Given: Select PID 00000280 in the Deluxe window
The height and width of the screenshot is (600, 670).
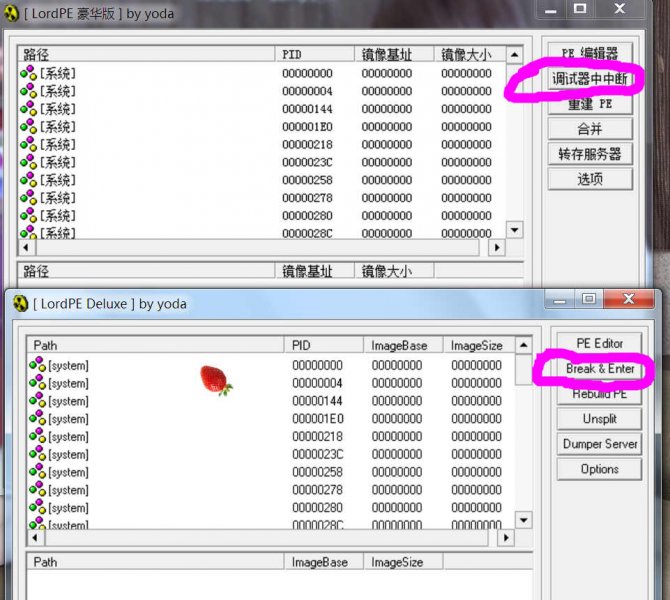Looking at the screenshot, I should point(317,507).
